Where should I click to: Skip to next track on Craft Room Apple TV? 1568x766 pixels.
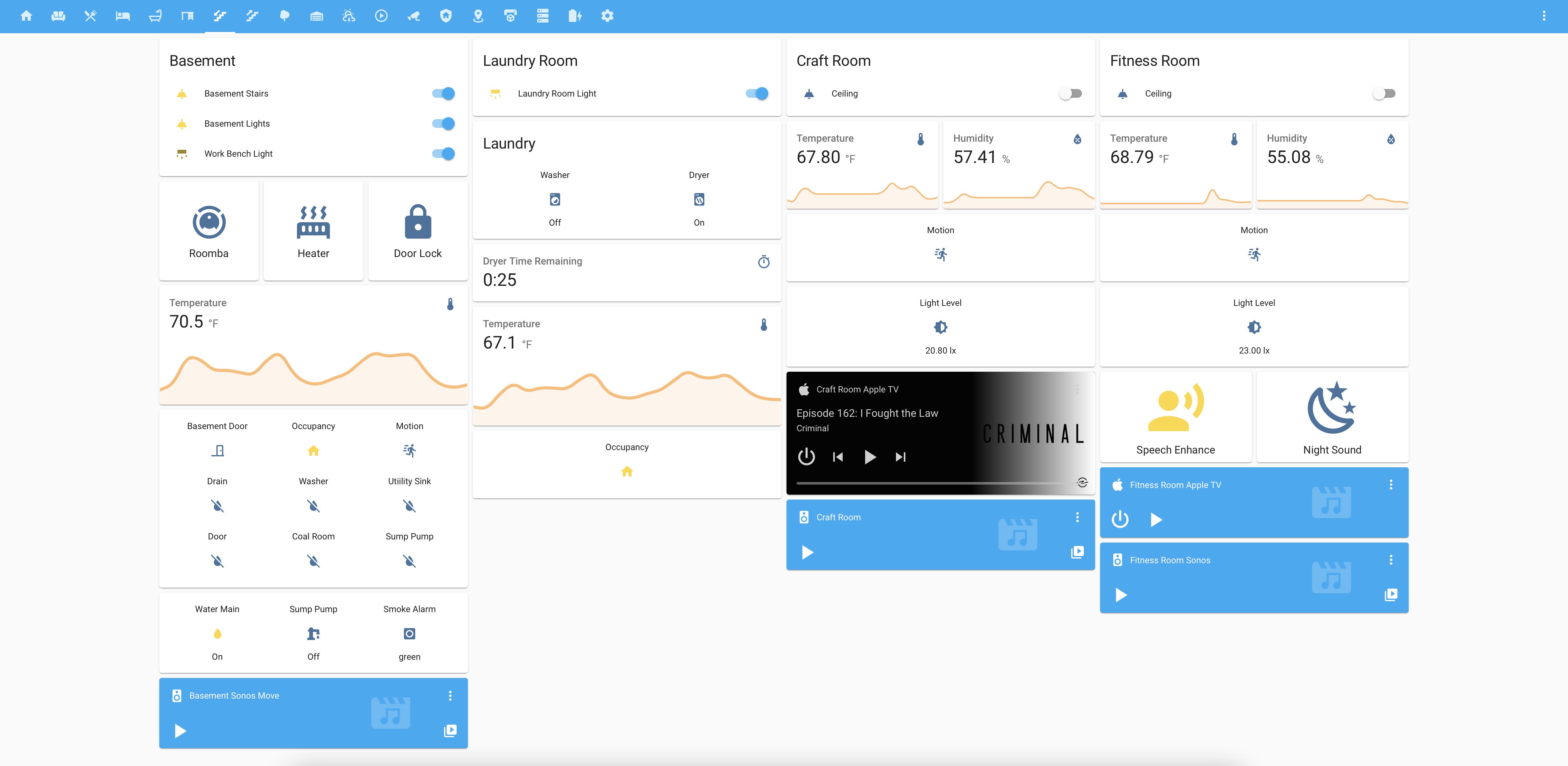[x=900, y=457]
